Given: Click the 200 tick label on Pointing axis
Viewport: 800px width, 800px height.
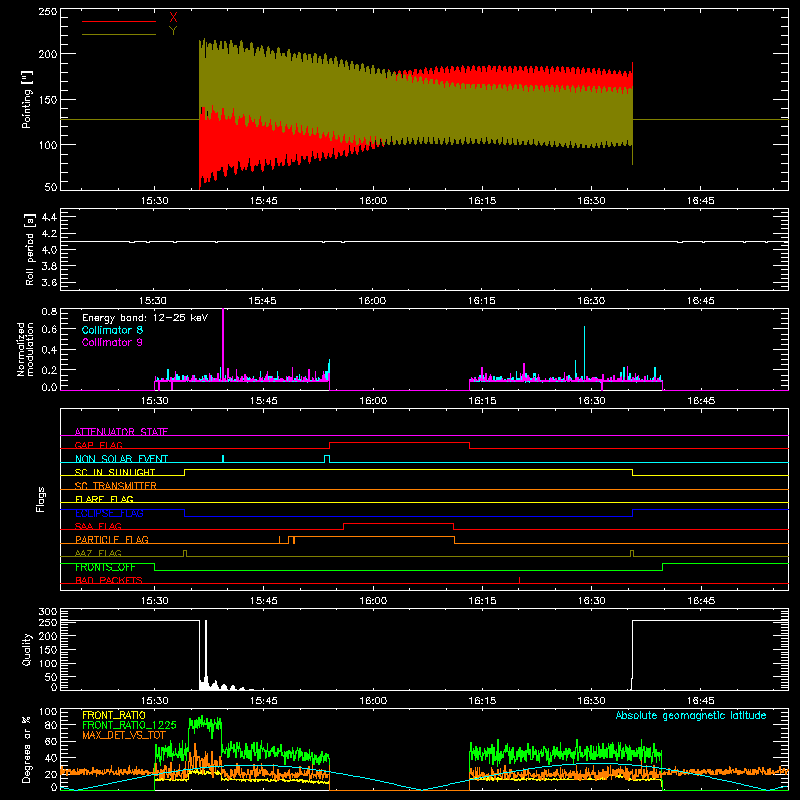Looking at the screenshot, I should (x=47, y=54).
